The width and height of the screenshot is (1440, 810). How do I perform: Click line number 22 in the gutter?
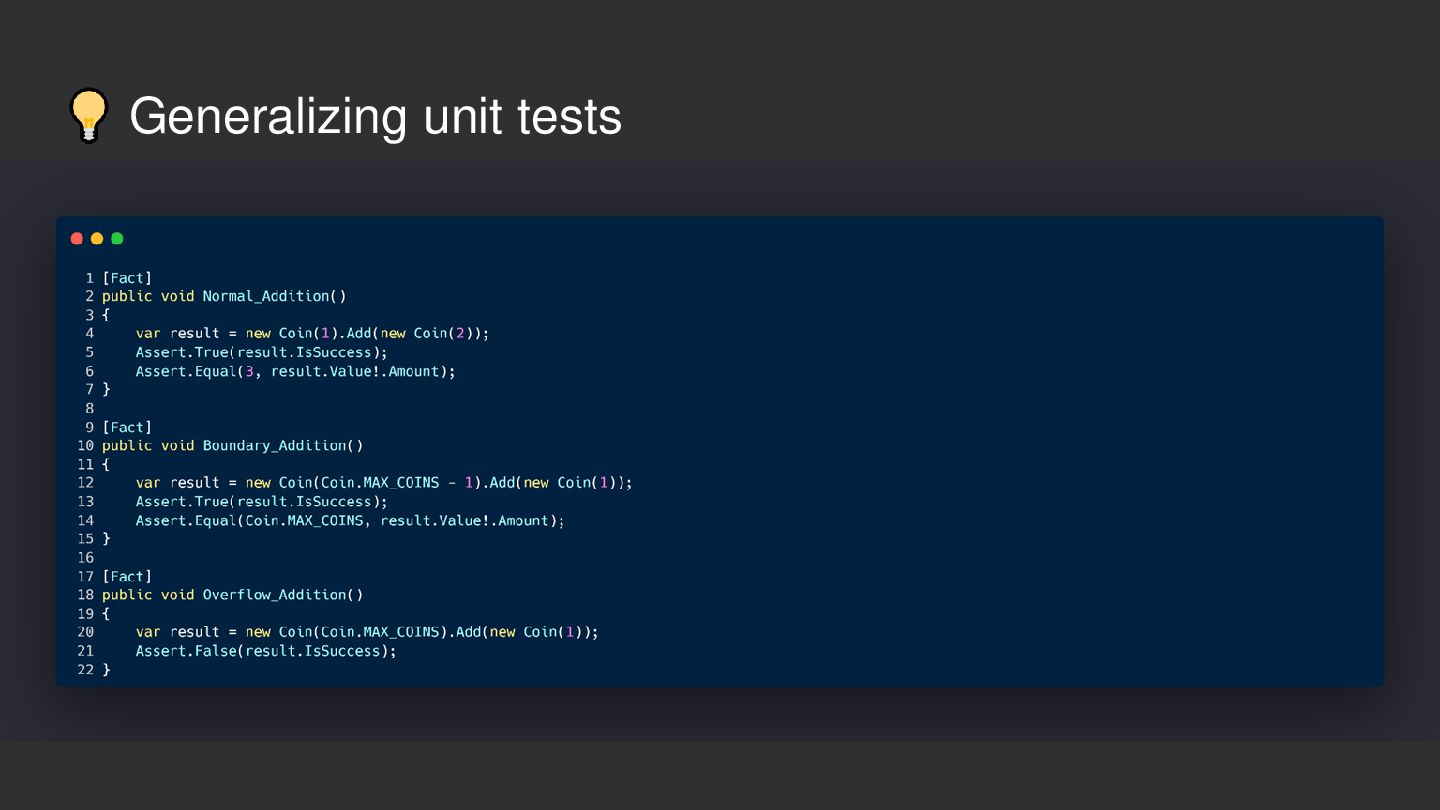pyautogui.click(x=85, y=669)
